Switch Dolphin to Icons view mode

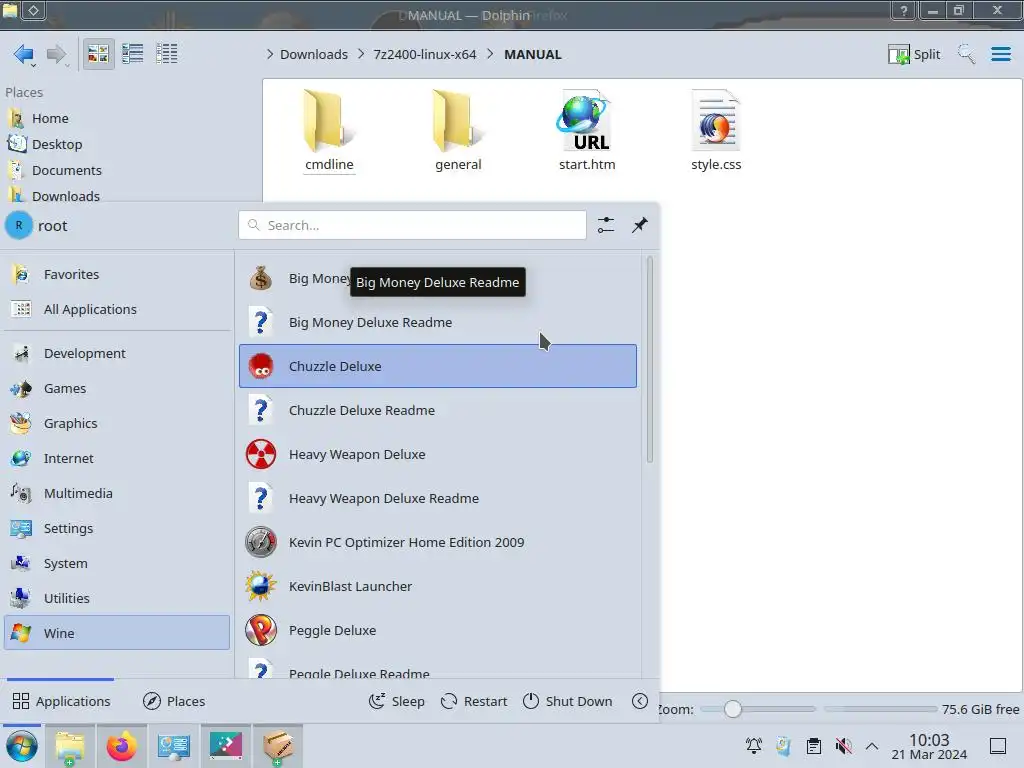click(x=99, y=54)
